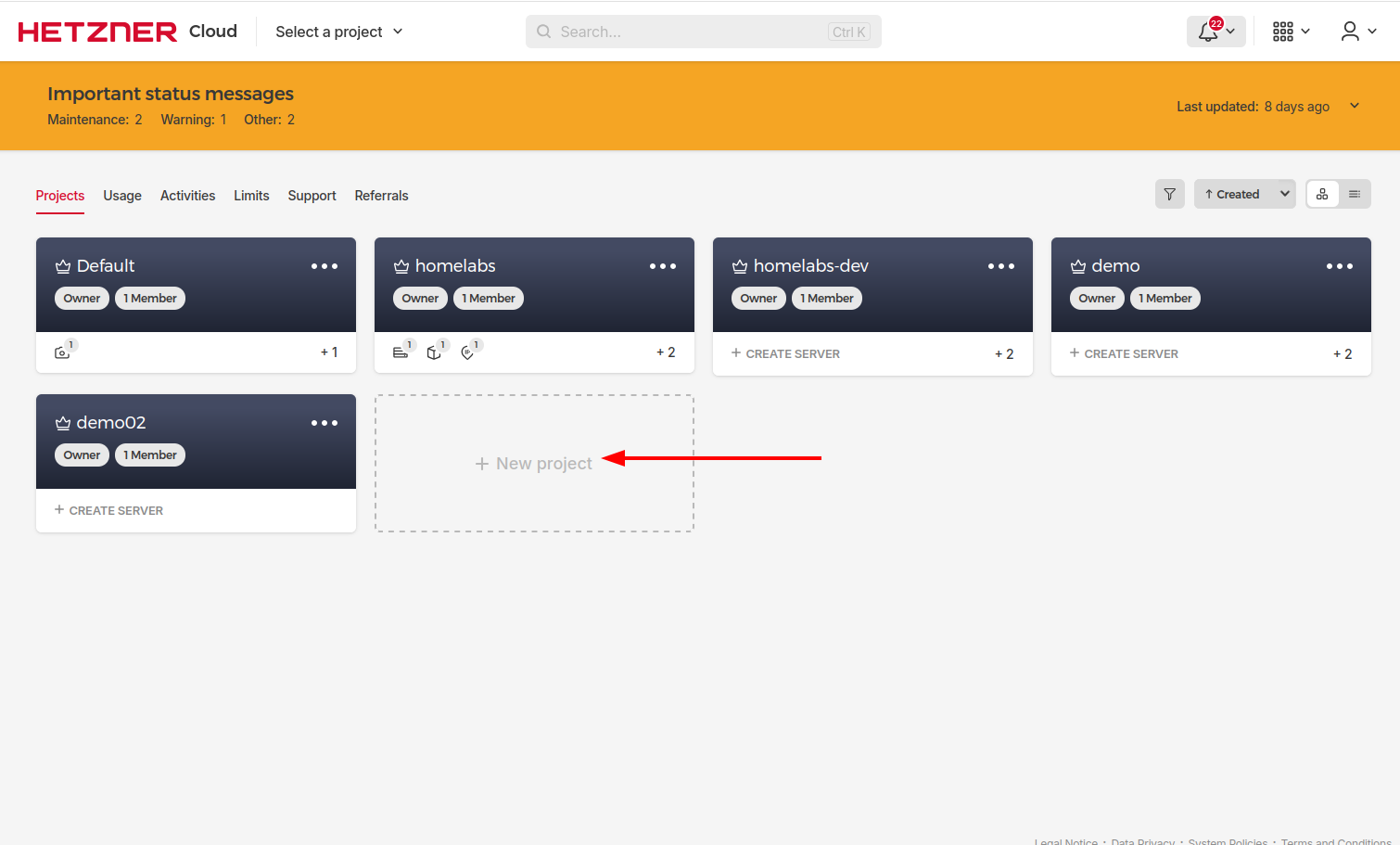Image resolution: width=1400 pixels, height=845 pixels.
Task: Click +2 more resources in the homelabs project
Action: pos(666,352)
